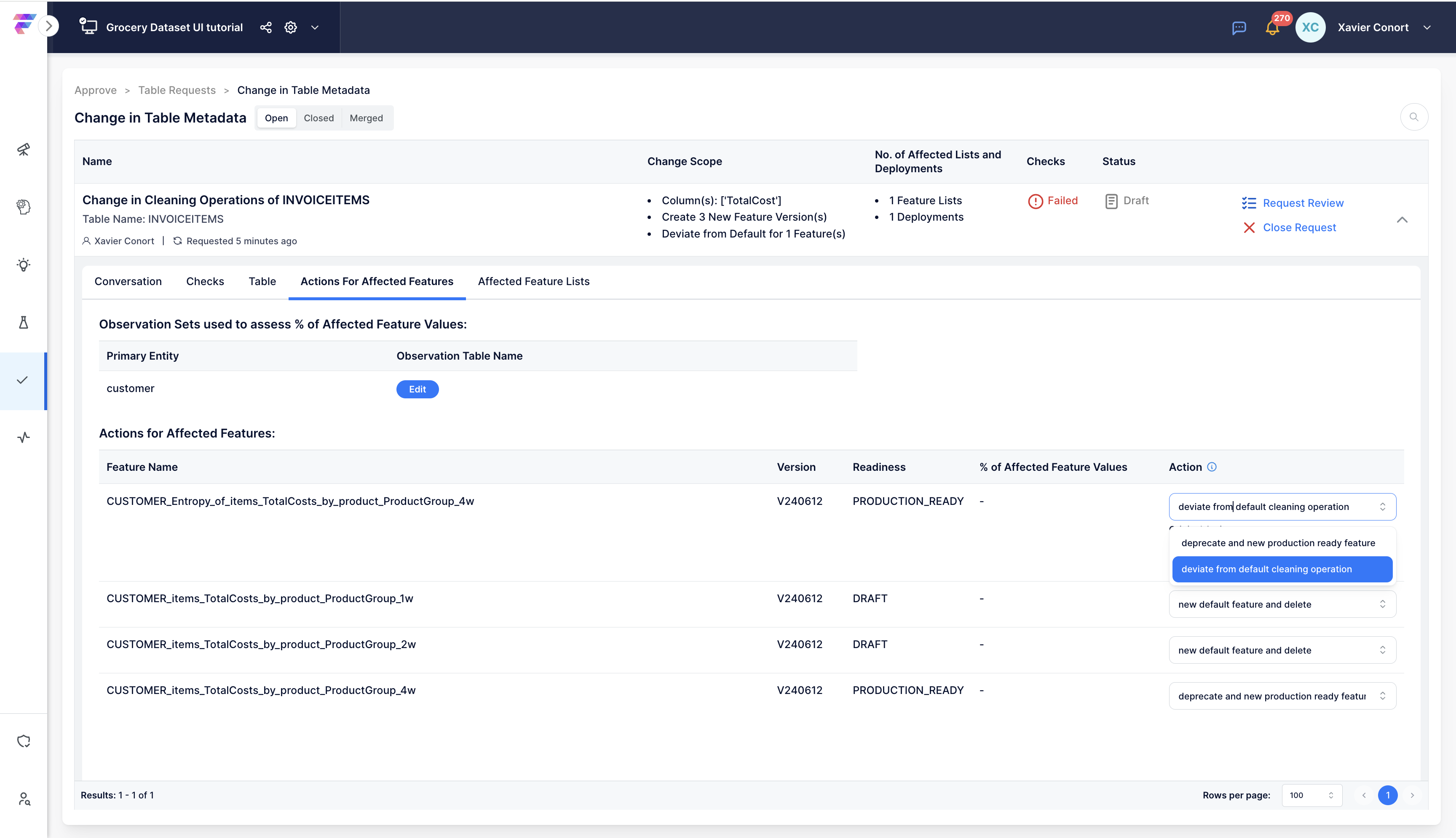Click CUSTOMER_Entropy_of_items_TotalCosts feature name

tap(290, 501)
